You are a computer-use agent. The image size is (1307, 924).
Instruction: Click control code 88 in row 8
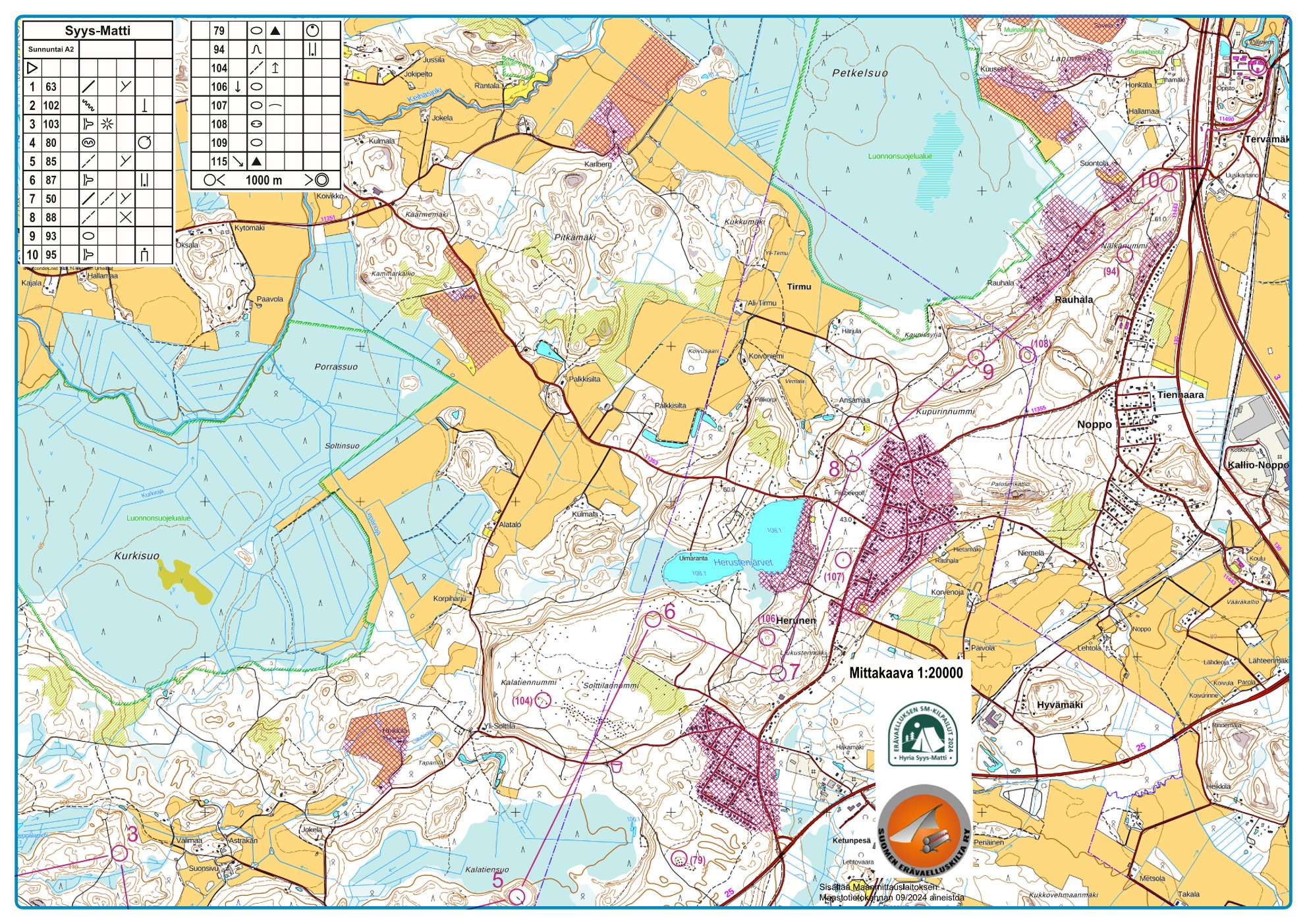[51, 217]
